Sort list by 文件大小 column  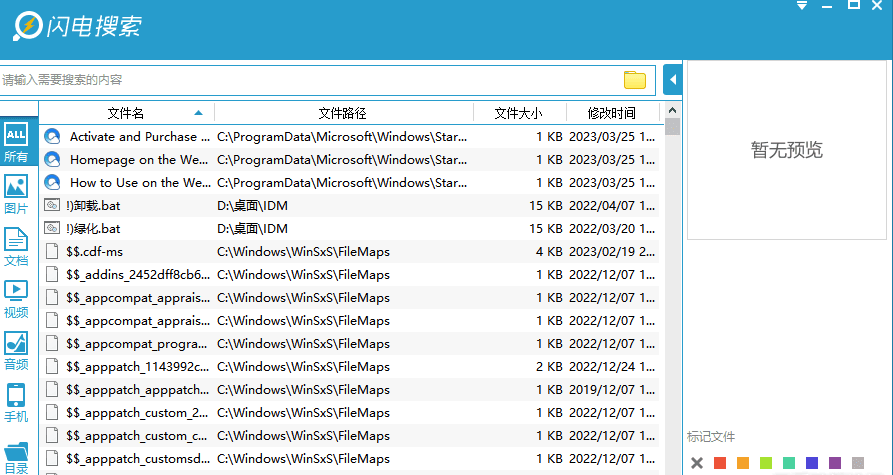click(518, 113)
